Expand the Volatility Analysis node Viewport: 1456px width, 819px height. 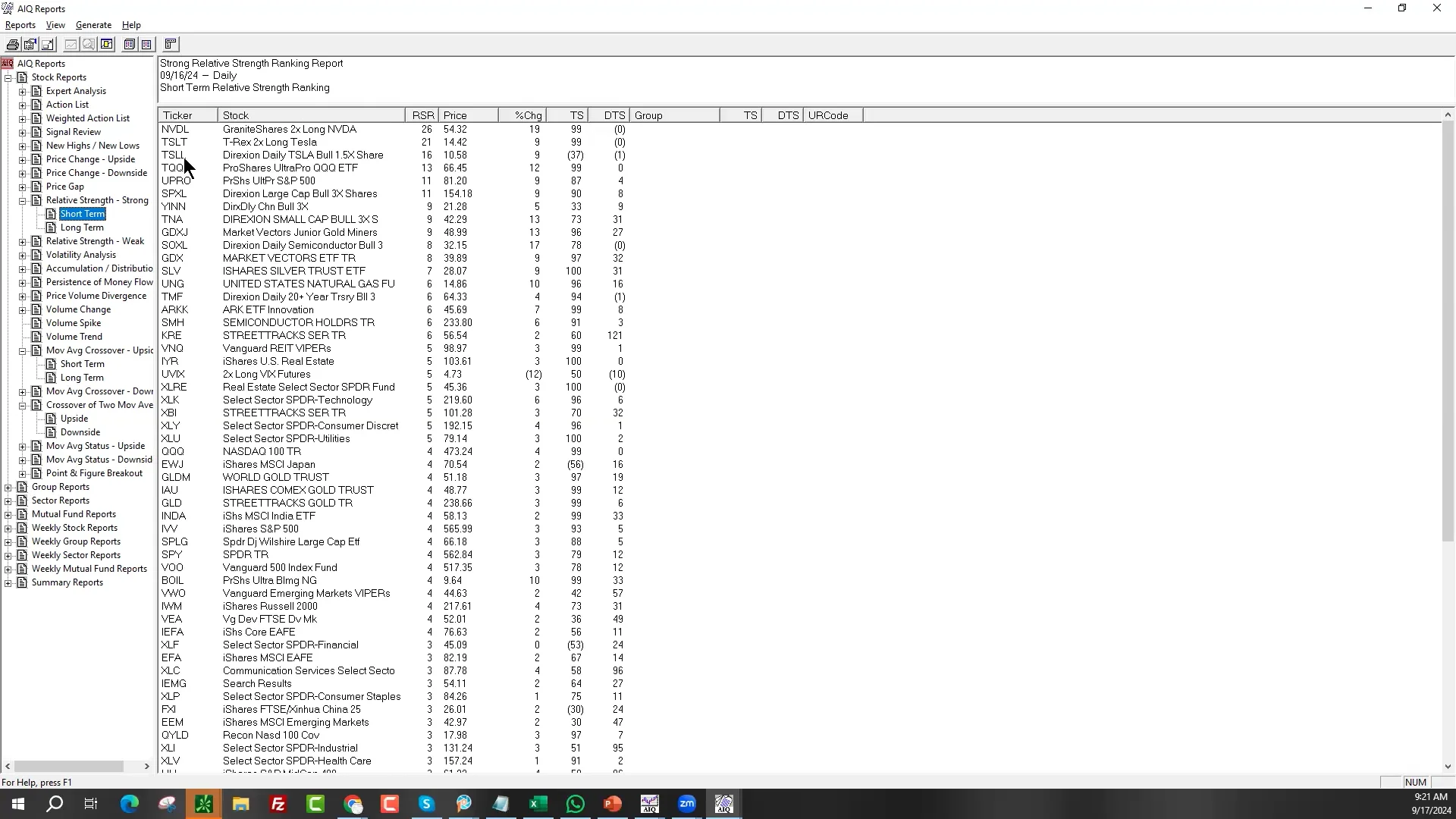click(23, 256)
